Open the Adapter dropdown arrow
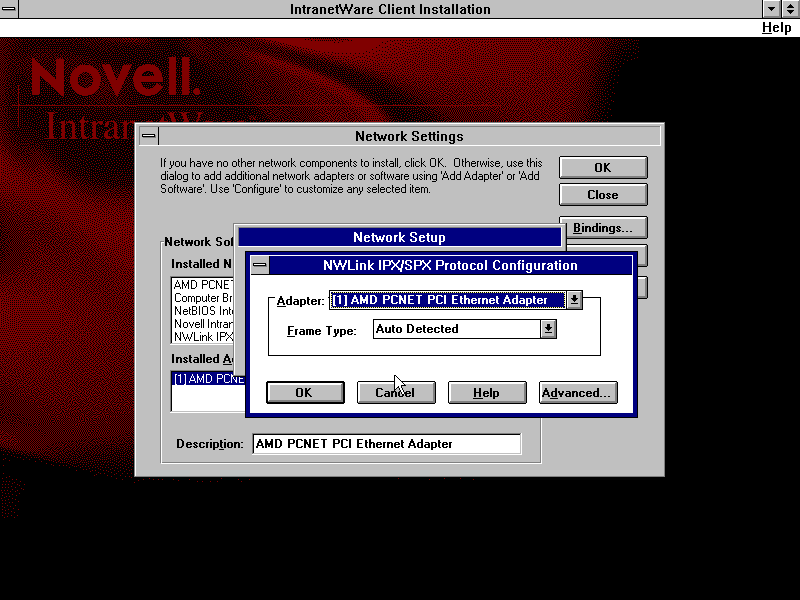The height and width of the screenshot is (600, 800). pyautogui.click(x=574, y=300)
